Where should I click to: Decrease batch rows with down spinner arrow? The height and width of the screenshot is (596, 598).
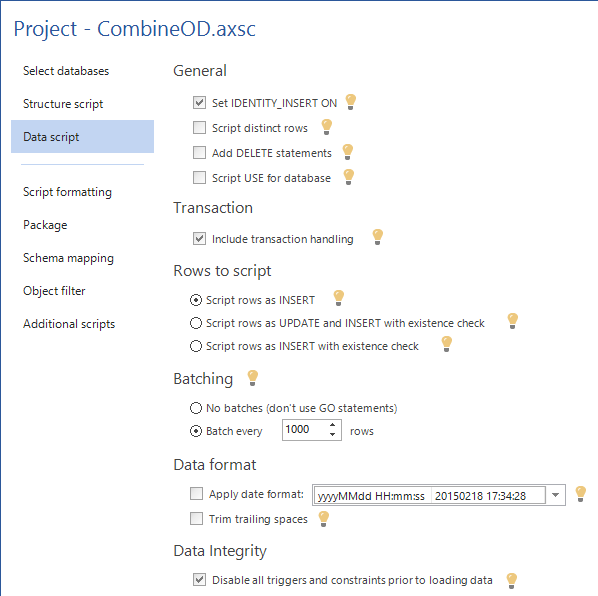[x=333, y=435]
